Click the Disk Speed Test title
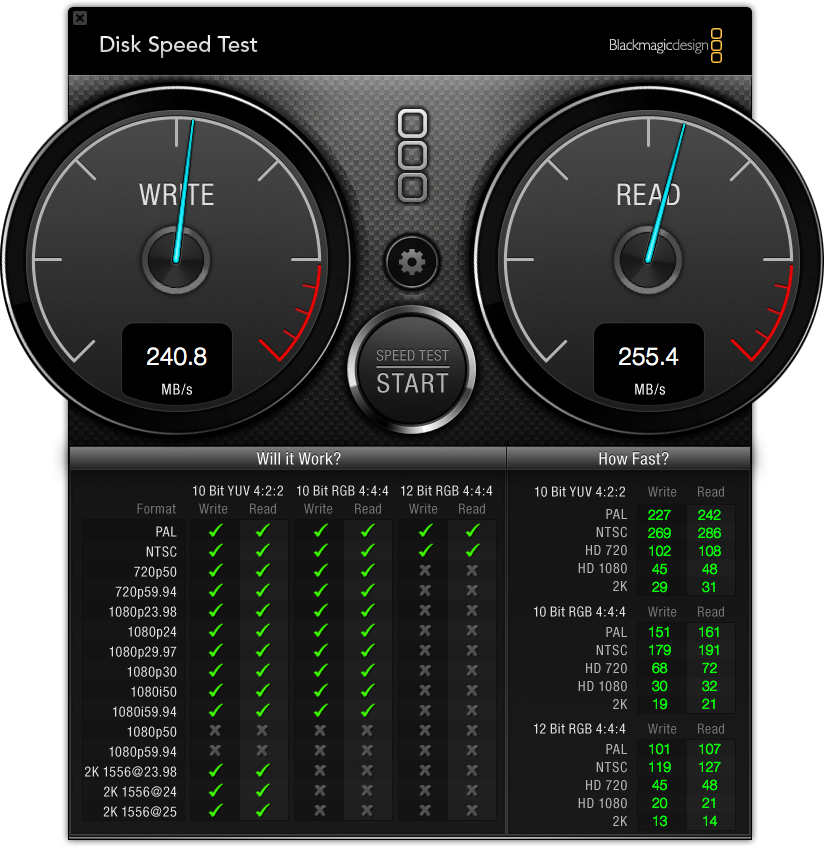 [178, 45]
